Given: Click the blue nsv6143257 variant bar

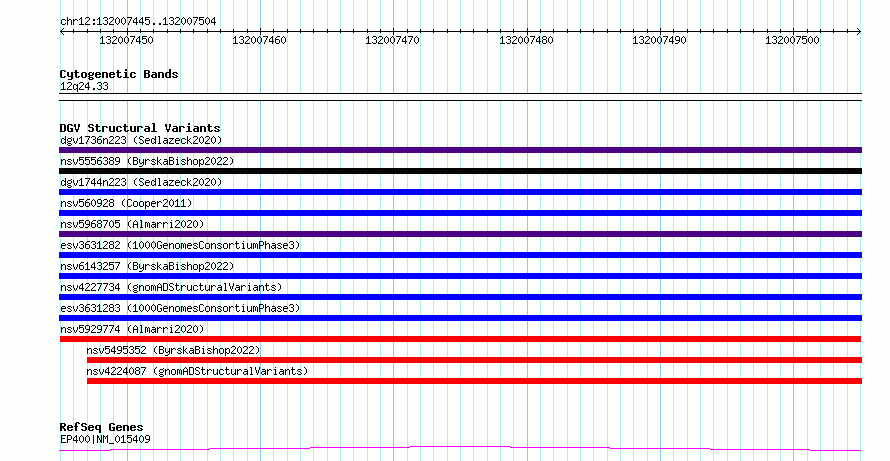Looking at the screenshot, I should pyautogui.click(x=460, y=276).
